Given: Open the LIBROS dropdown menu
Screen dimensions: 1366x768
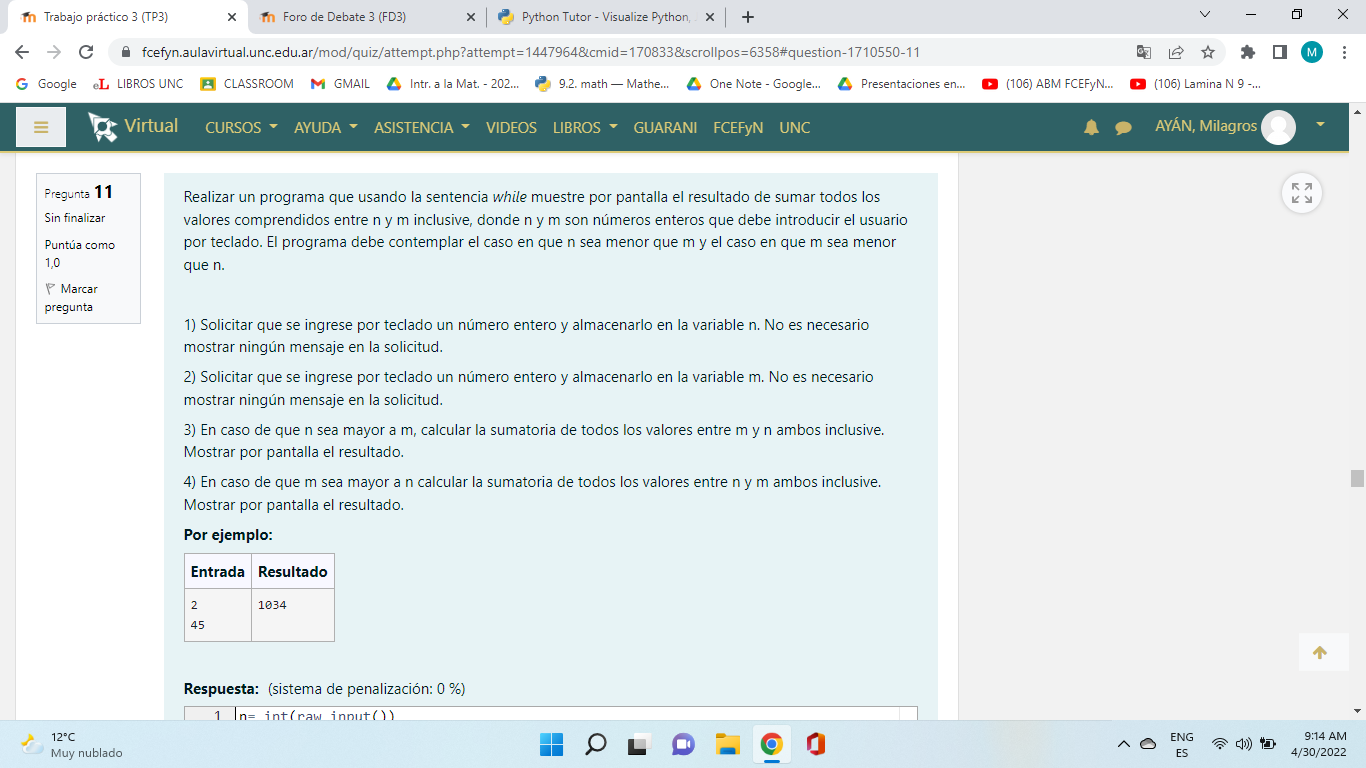Looking at the screenshot, I should 585,127.
